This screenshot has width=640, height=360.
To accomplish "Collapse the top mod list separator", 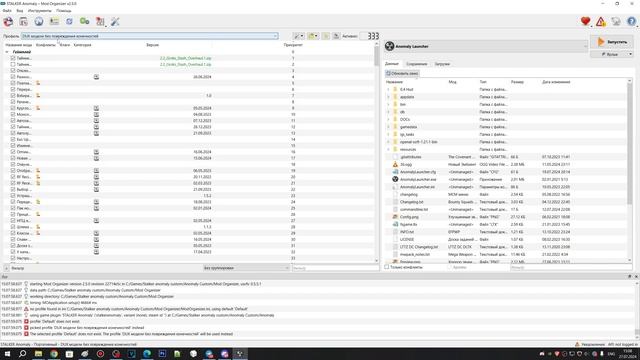I will [x=7, y=52].
